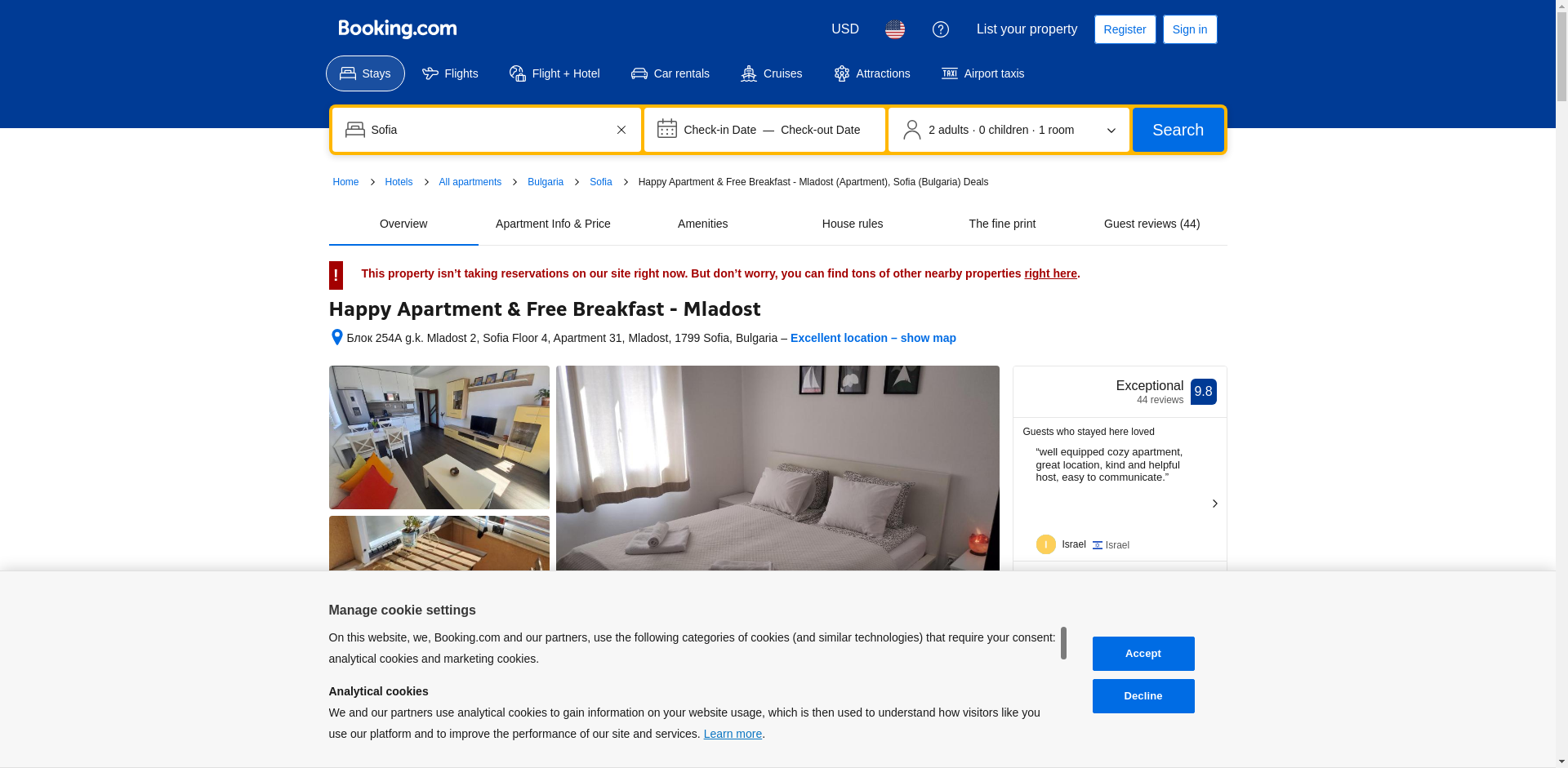
Task: Go to the Bulgaria breadcrumb link
Action: [x=546, y=182]
